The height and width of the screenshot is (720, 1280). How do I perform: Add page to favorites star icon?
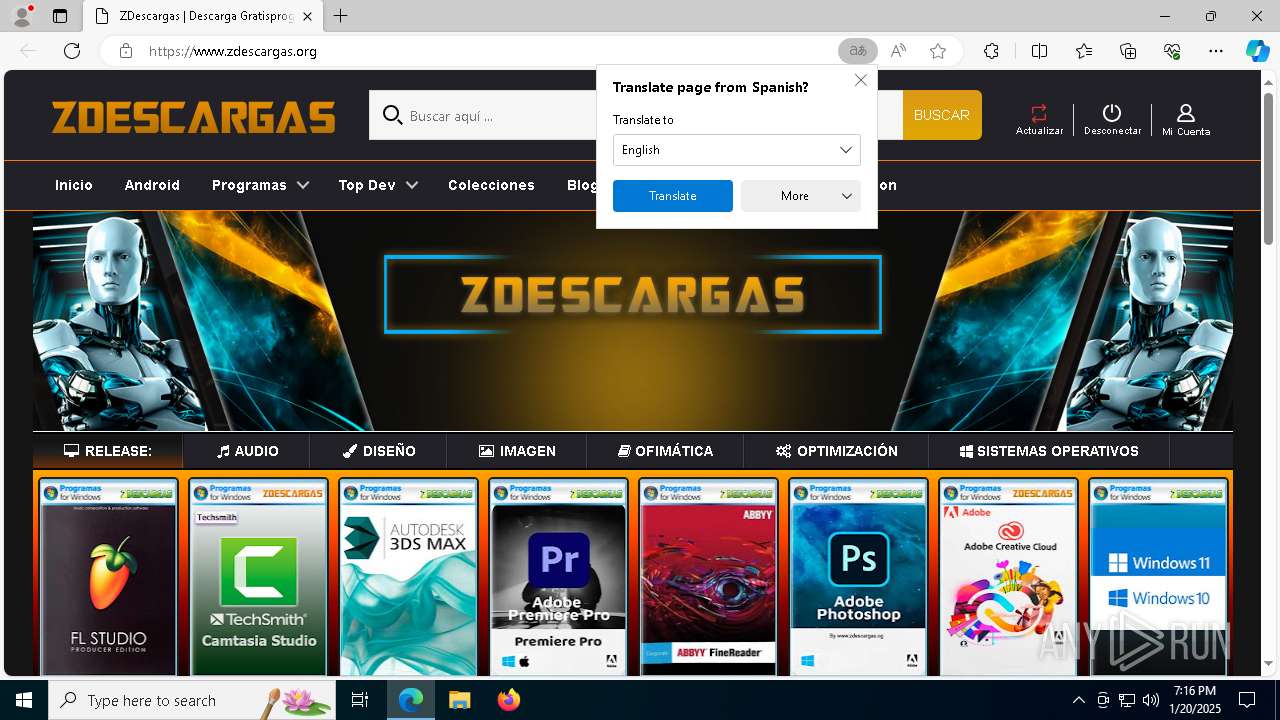click(x=938, y=51)
